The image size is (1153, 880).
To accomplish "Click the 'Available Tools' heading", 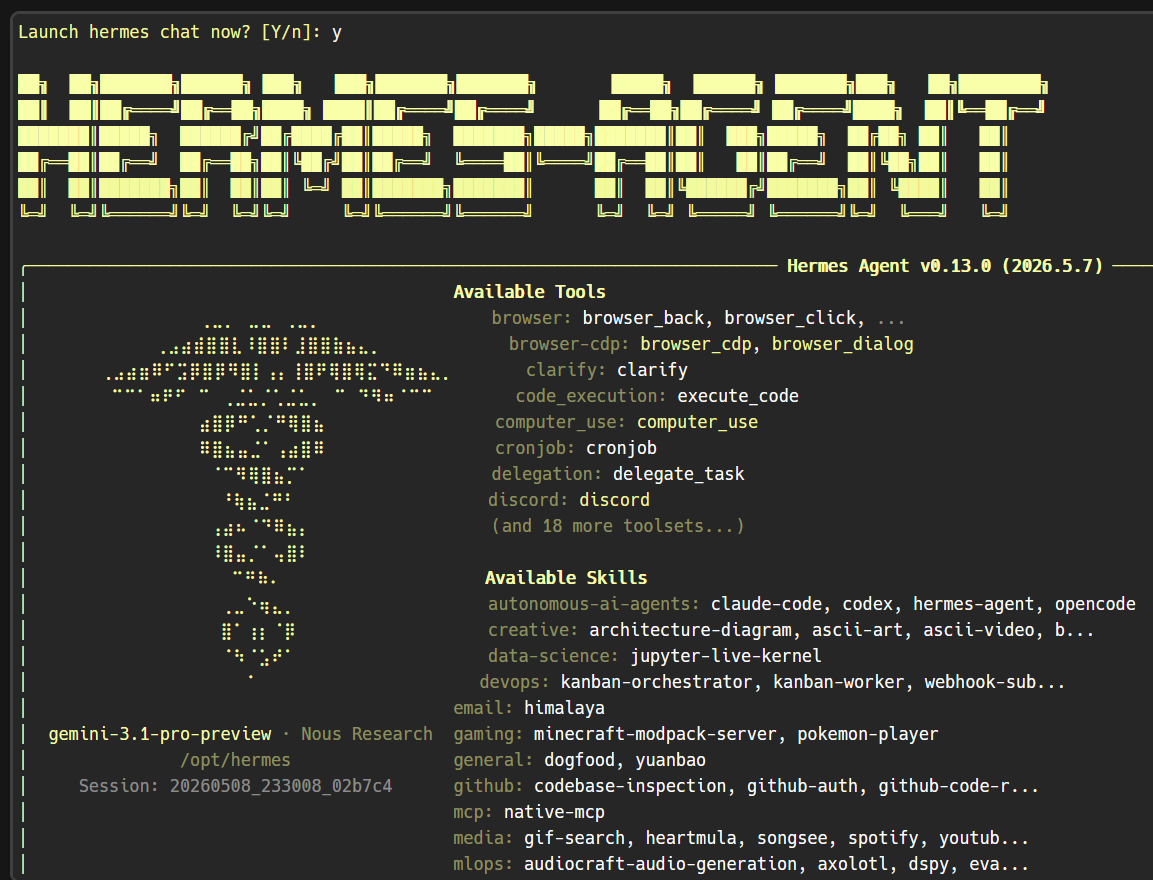I will coord(529,292).
